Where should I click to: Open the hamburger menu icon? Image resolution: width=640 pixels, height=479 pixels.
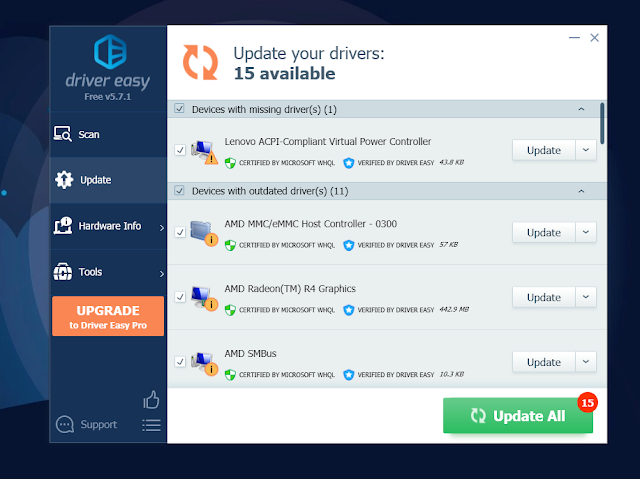click(151, 425)
